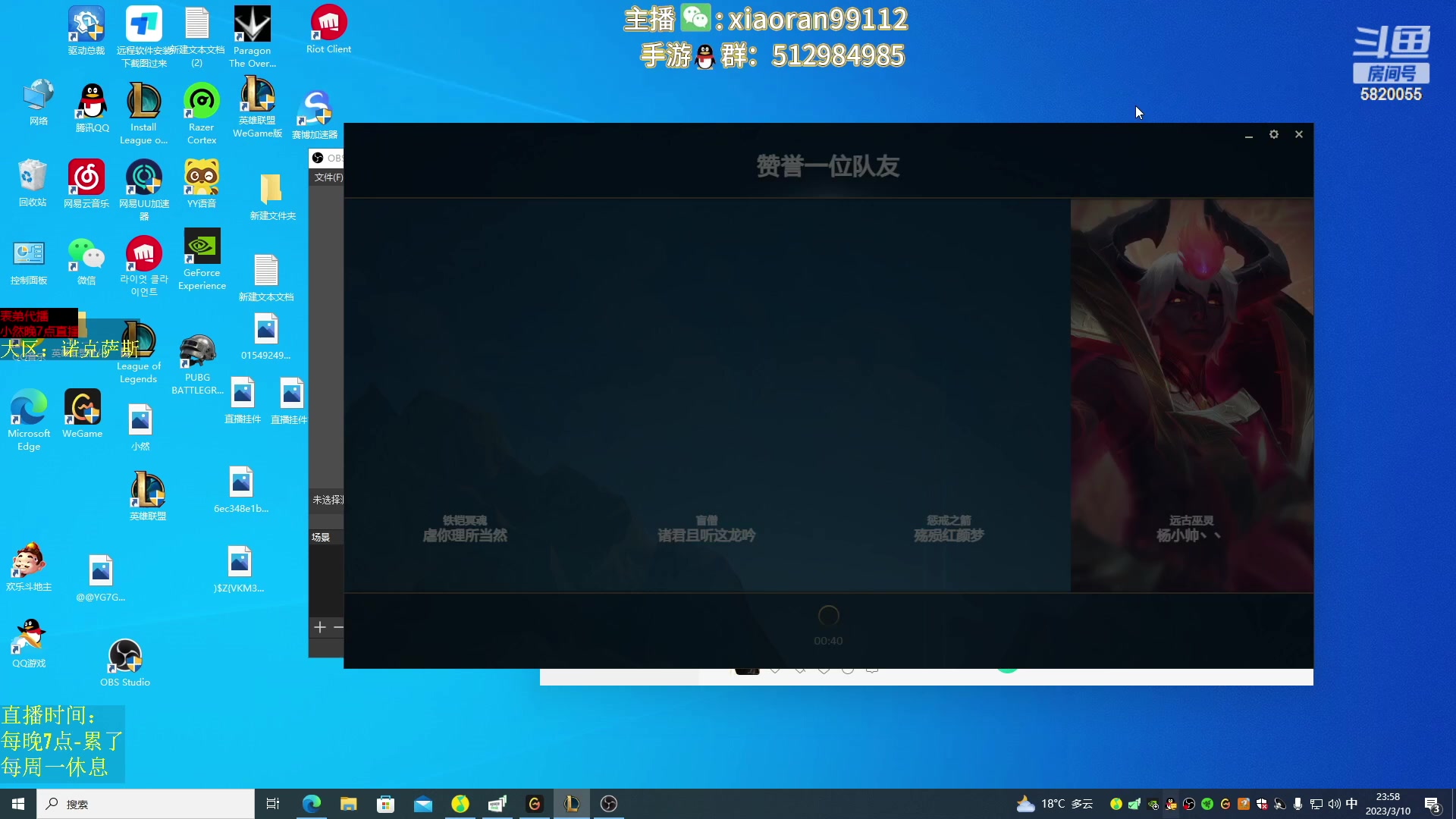Launch 微信 WeChat from the desktop
The height and width of the screenshot is (819, 1456).
tap(86, 261)
